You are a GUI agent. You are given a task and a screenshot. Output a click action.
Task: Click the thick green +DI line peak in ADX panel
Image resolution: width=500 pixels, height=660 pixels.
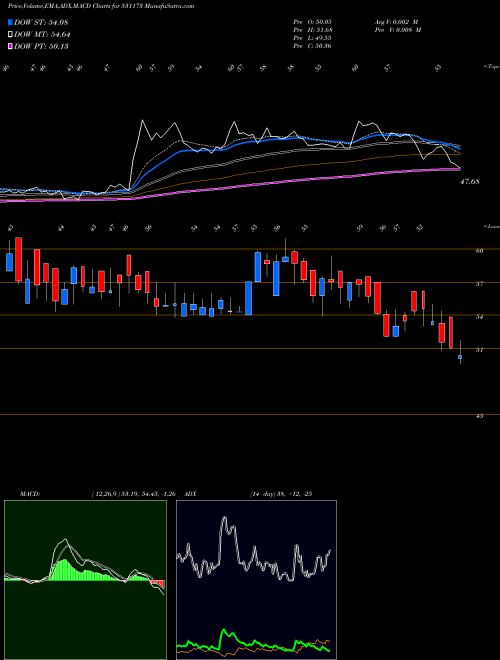coord(225,631)
